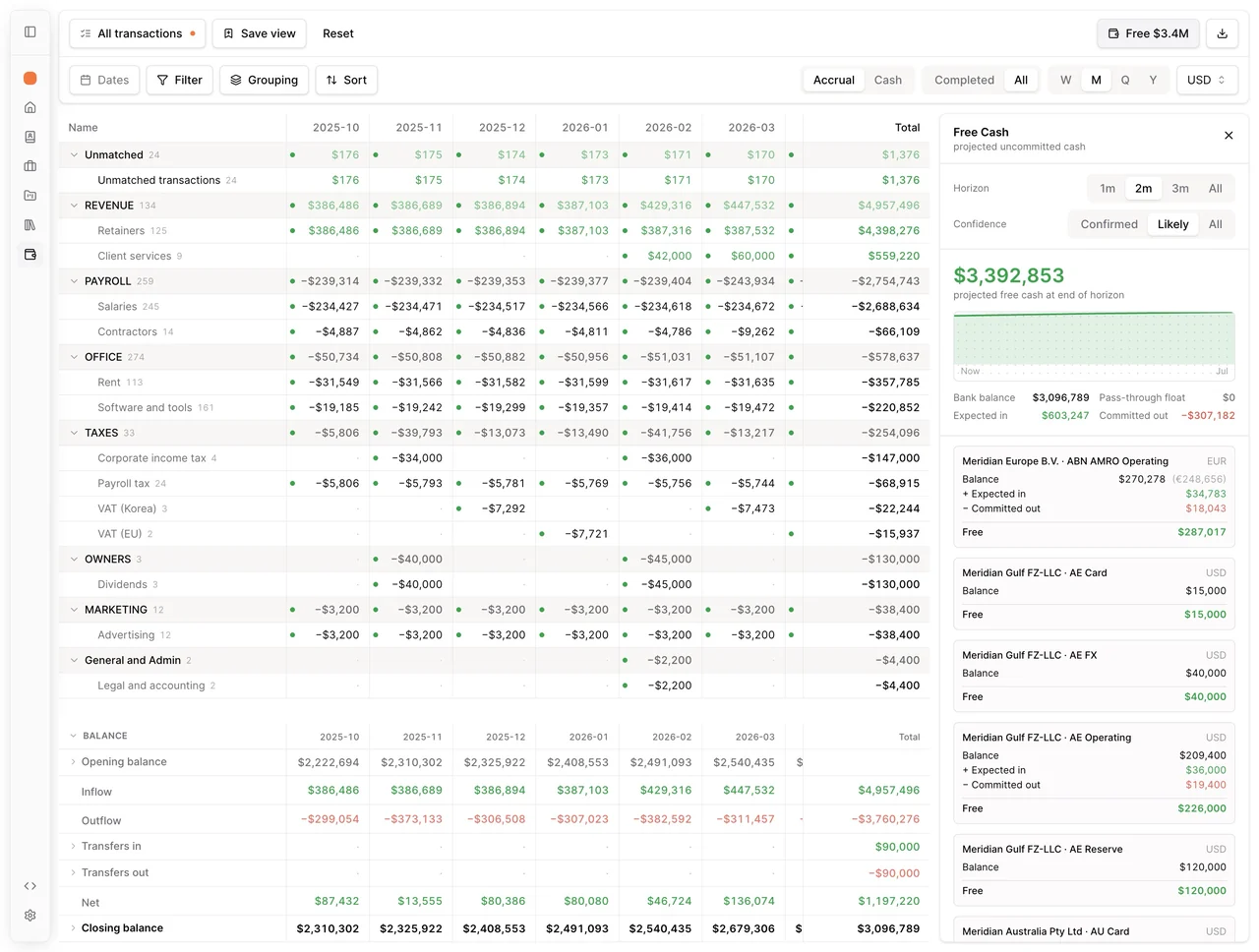This screenshot has height=952, width=1259.
Task: Collapse the General and Admin group
Action: [x=74, y=660]
